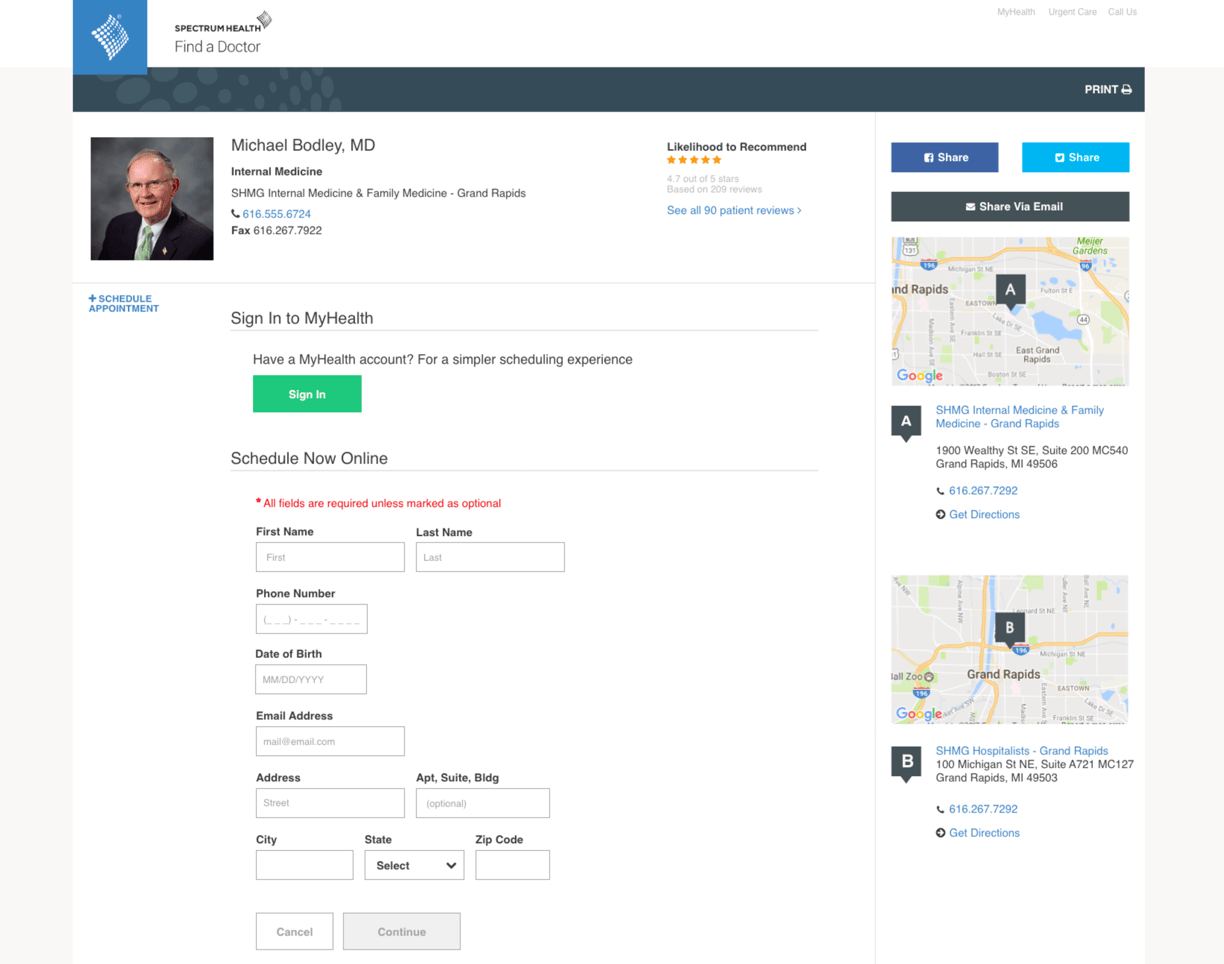Click the Spectrum Health blue logo
The height and width of the screenshot is (964, 1224).
[110, 37]
